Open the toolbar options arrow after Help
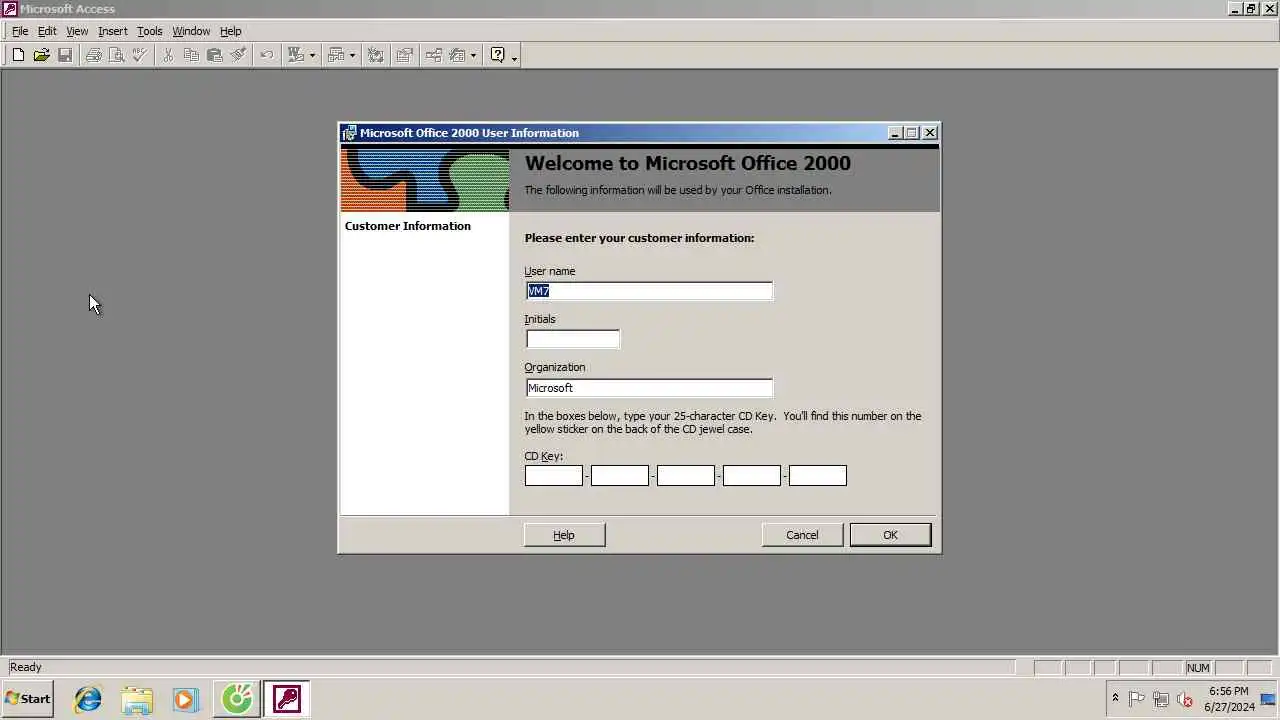This screenshot has height=720, width=1280. [514, 56]
